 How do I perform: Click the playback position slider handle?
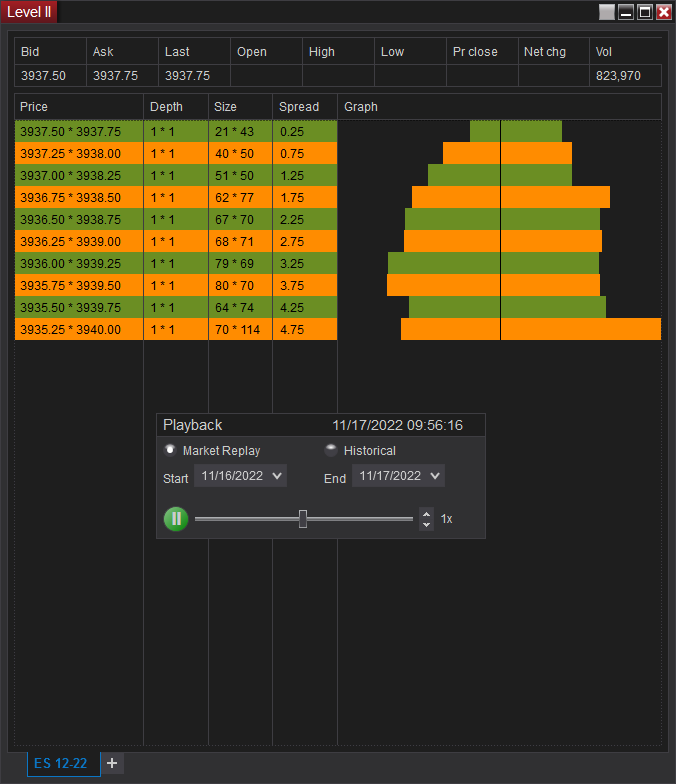(303, 519)
